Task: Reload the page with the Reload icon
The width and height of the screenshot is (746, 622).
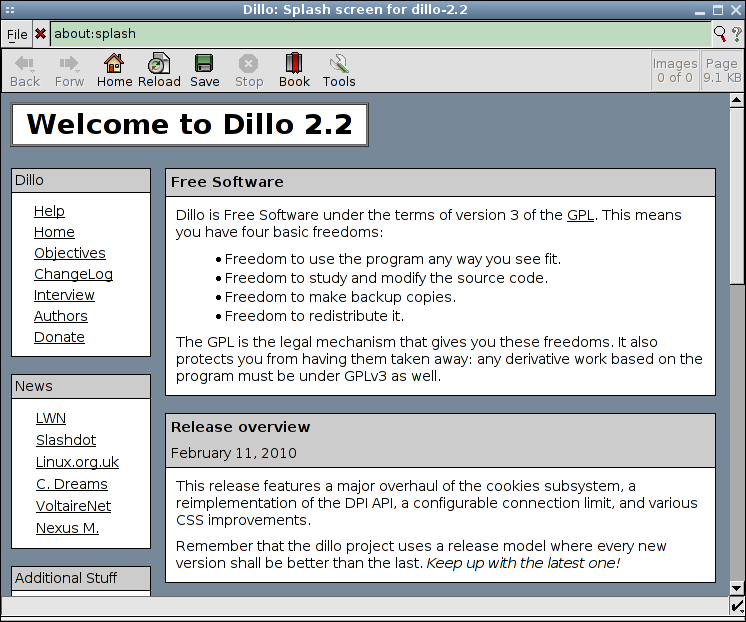Action: tap(159, 63)
